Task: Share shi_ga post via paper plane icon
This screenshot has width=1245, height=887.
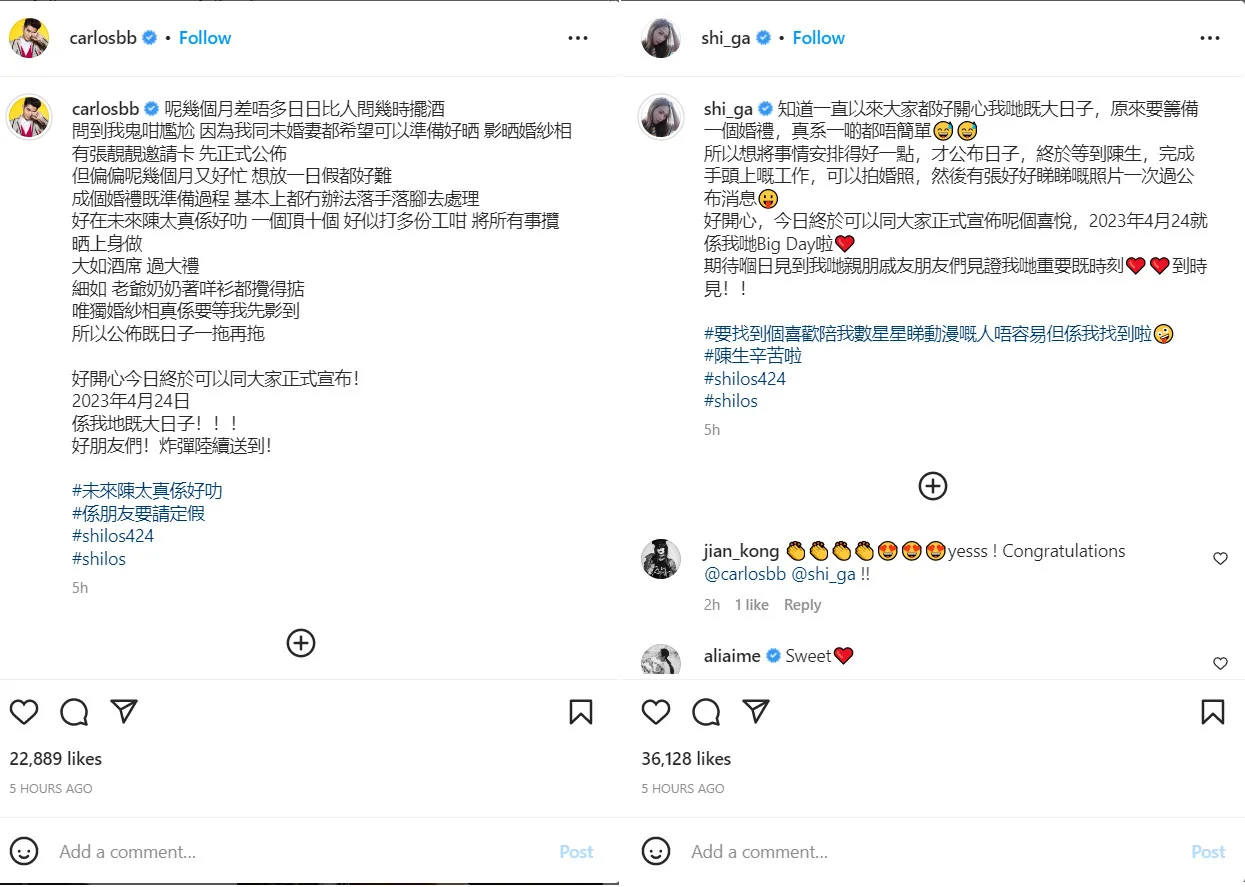Action: click(x=756, y=712)
